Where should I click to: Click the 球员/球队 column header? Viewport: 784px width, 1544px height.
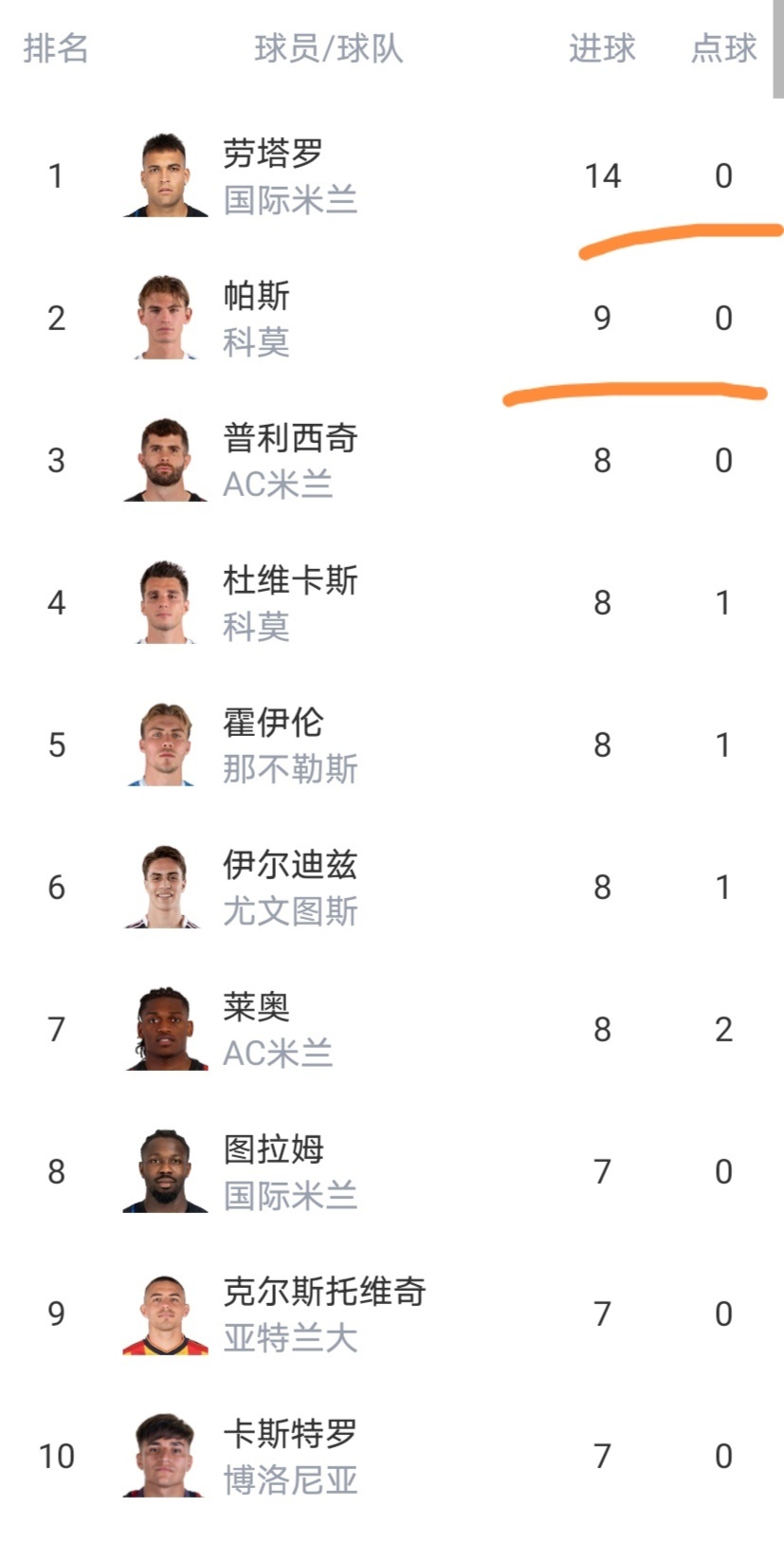pos(328,48)
